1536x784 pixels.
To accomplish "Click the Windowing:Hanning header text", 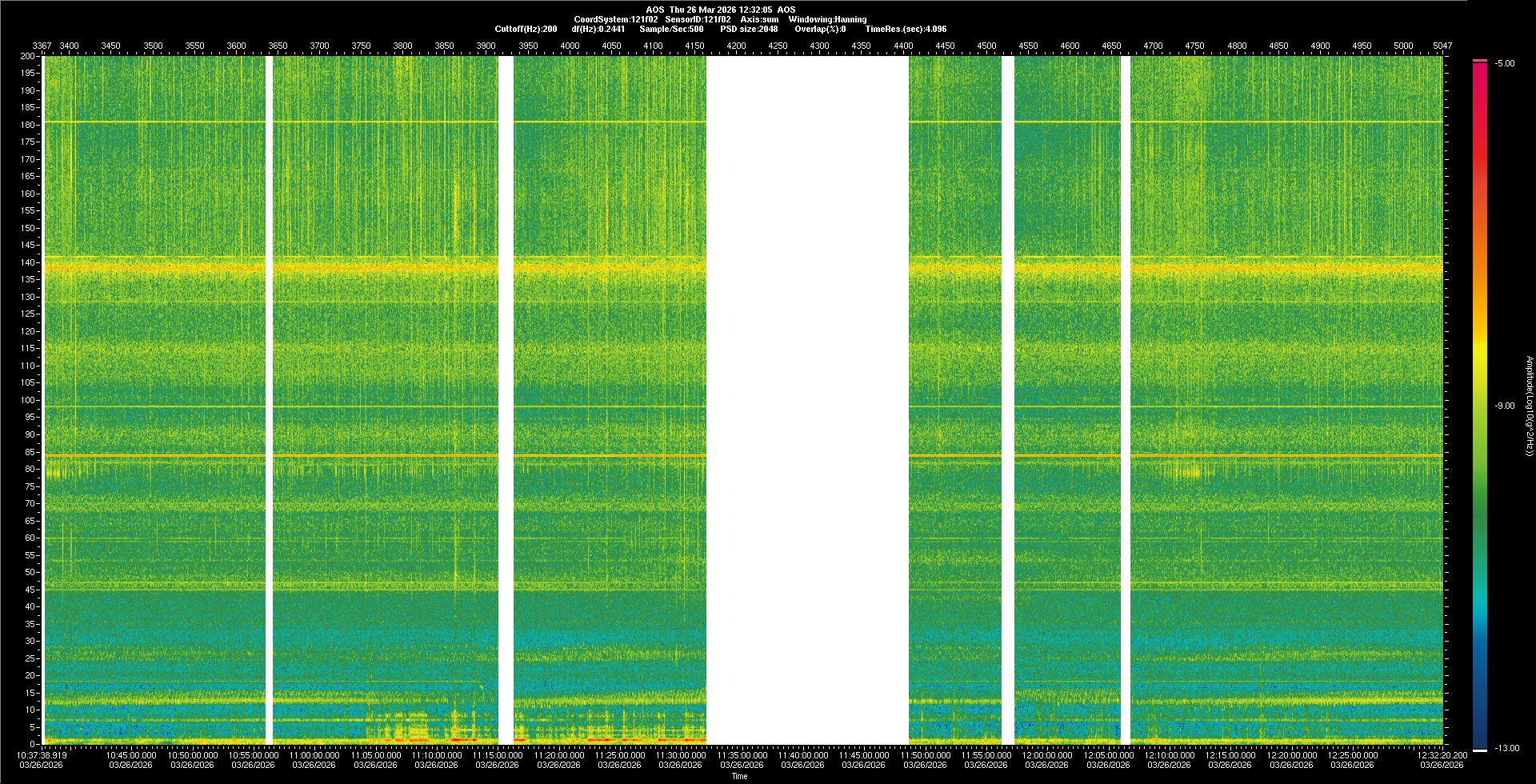I will (827, 19).
